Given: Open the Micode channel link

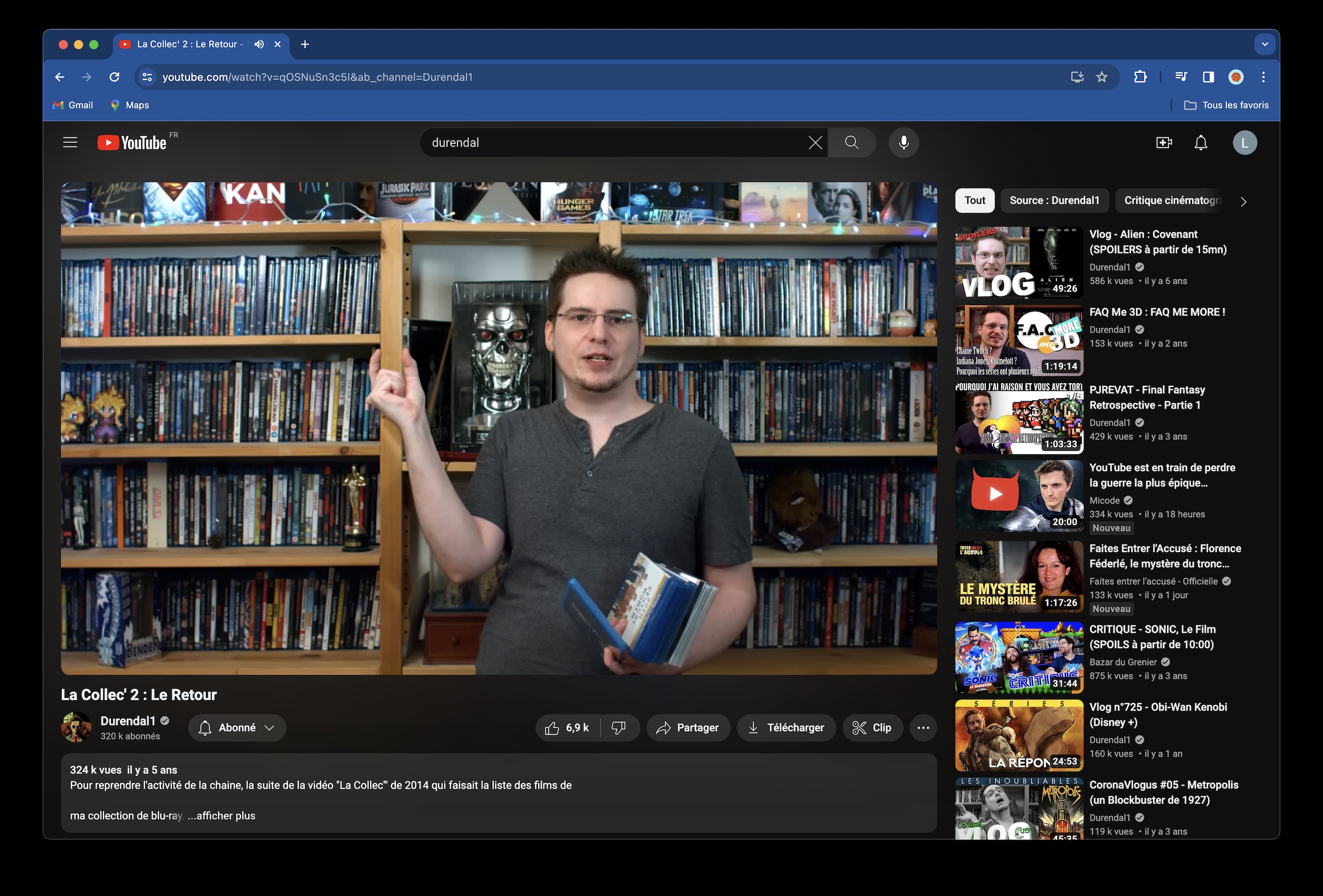Looking at the screenshot, I should 1104,500.
